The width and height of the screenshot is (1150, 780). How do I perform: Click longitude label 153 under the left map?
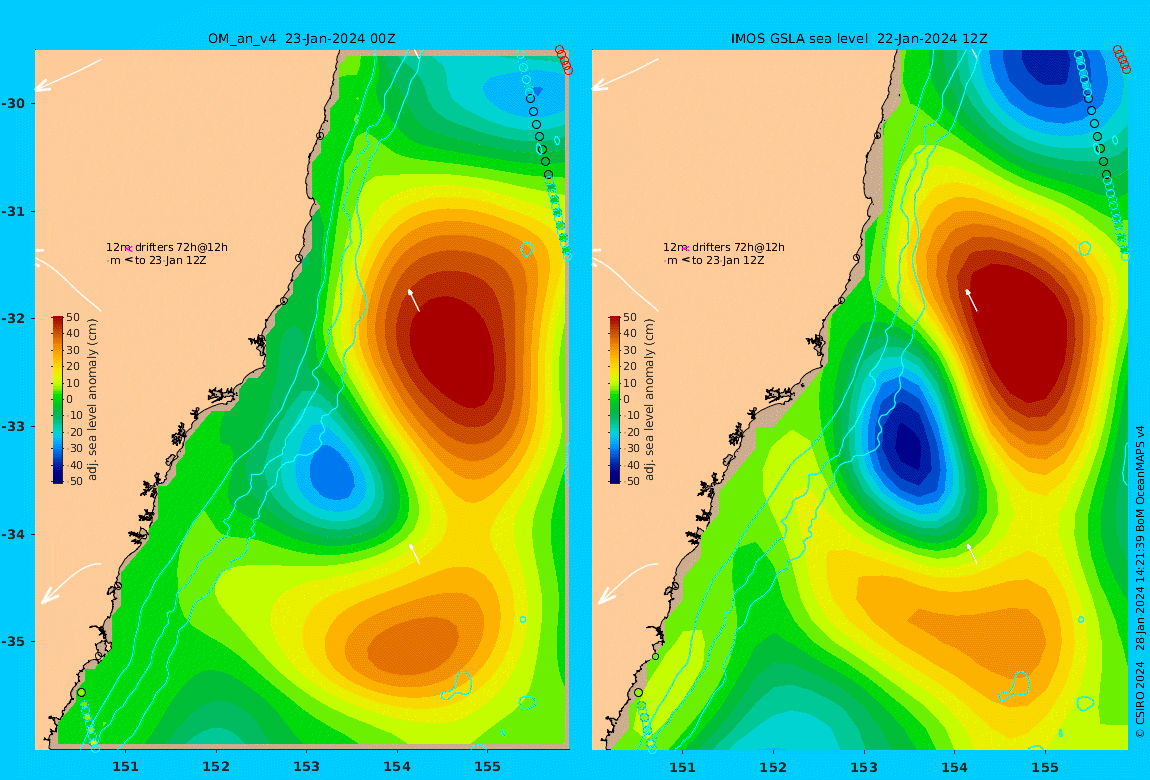tap(307, 767)
